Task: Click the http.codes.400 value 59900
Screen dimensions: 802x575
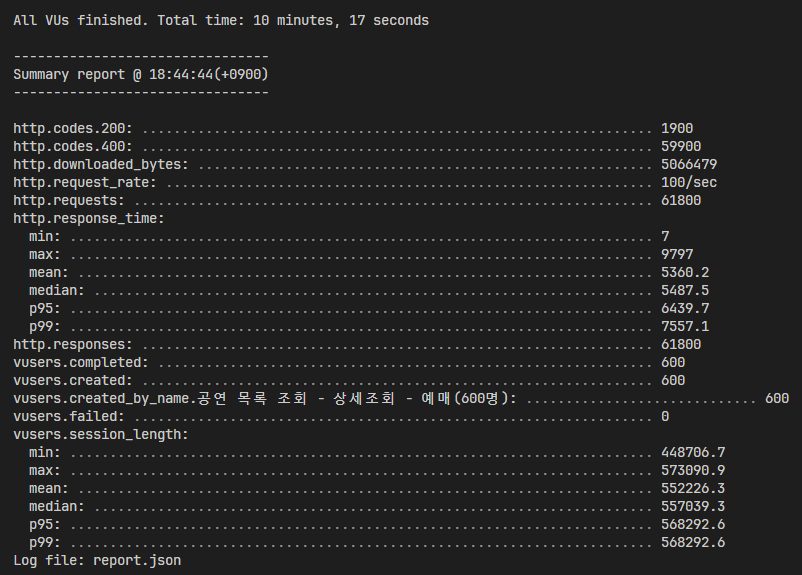Action: pyautogui.click(x=681, y=146)
